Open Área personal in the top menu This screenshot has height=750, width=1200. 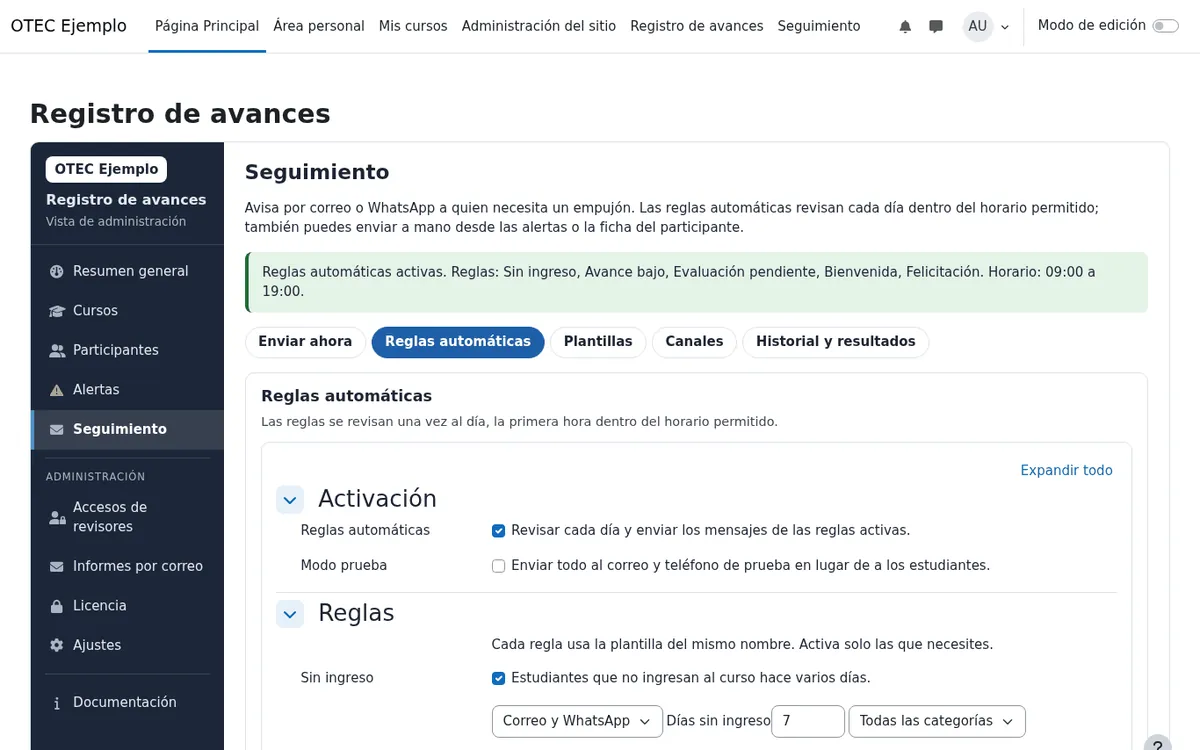pyautogui.click(x=319, y=26)
